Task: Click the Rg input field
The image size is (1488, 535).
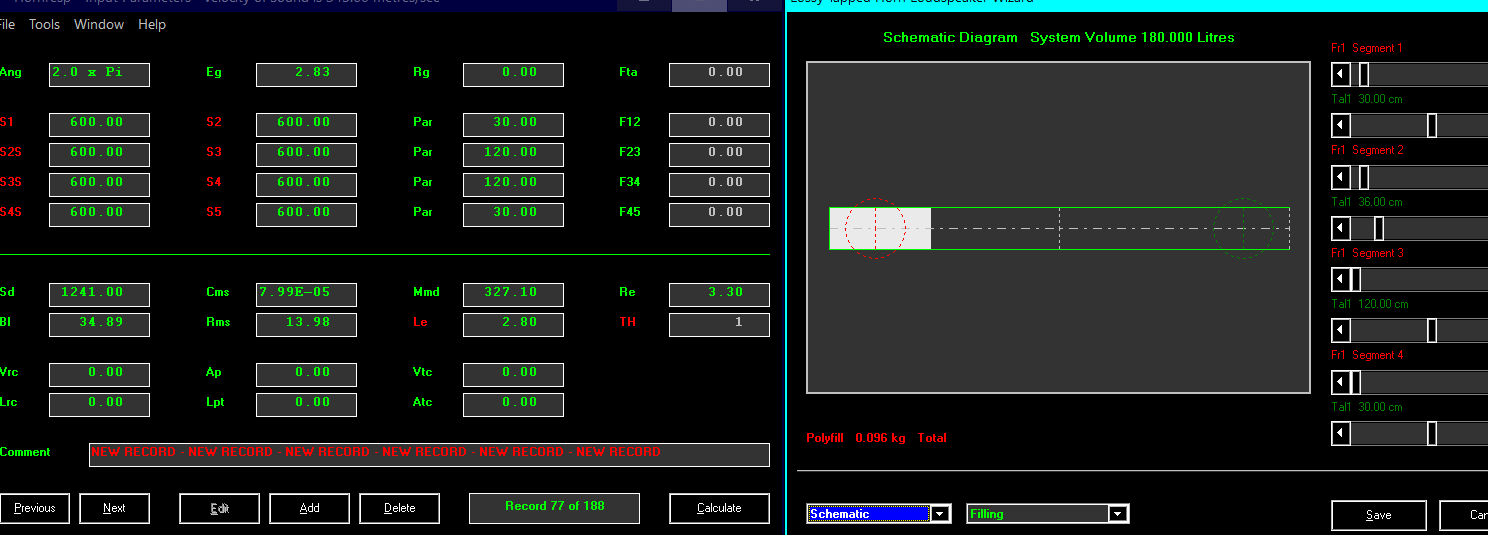Action: (513, 74)
